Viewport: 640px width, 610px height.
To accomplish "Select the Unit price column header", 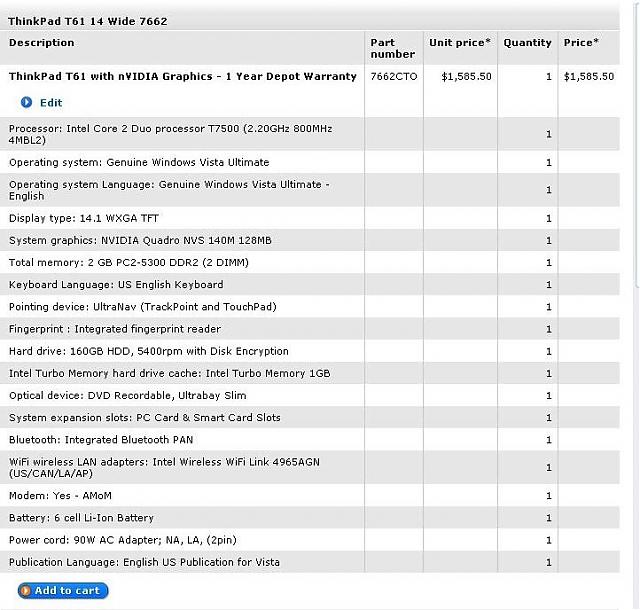I will coord(460,43).
